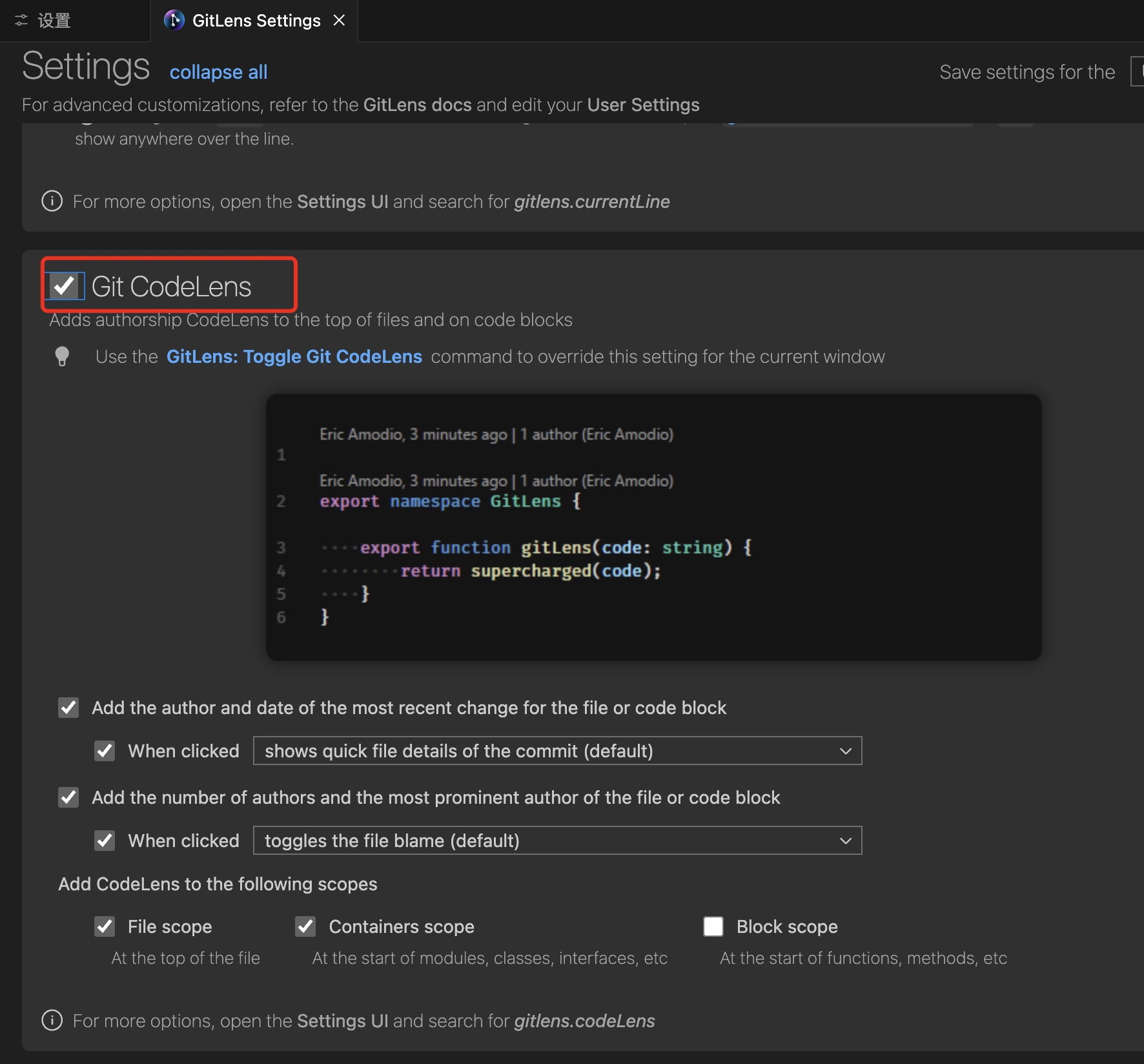Click the 'Block scope' label
The width and height of the screenshot is (1144, 1064).
pyautogui.click(x=787, y=926)
